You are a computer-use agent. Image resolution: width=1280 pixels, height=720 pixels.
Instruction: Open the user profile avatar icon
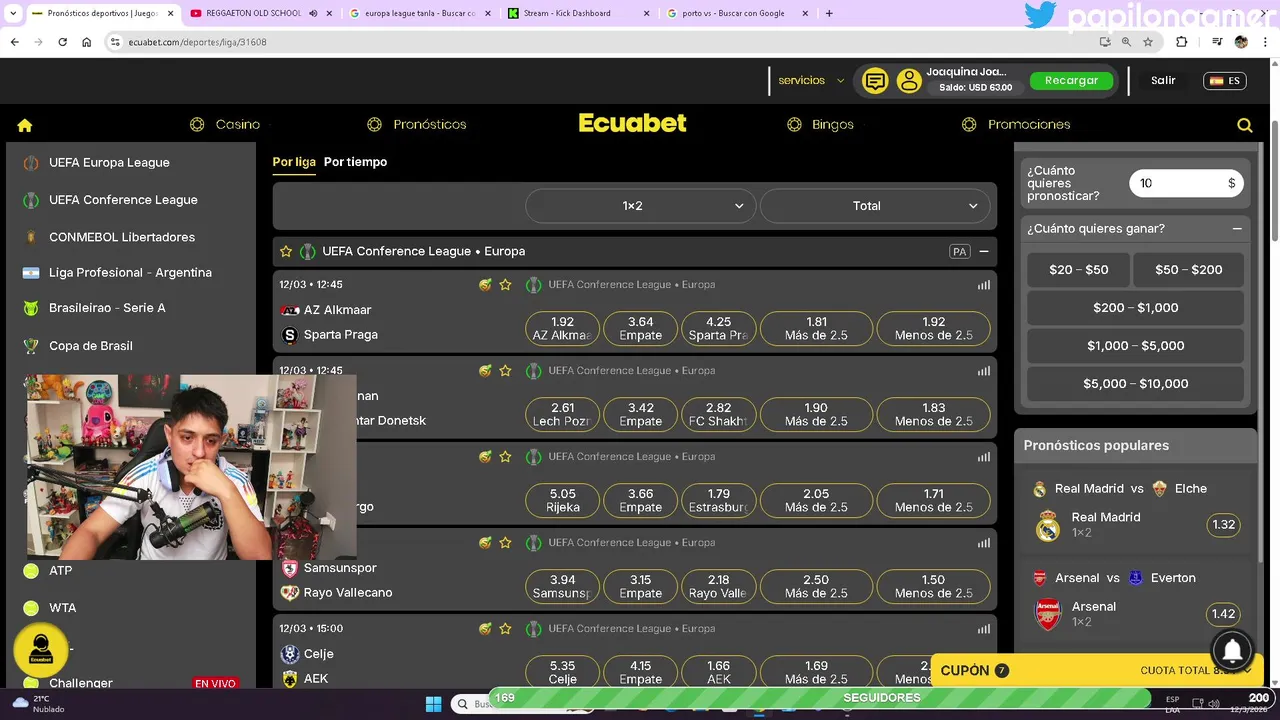pyautogui.click(x=909, y=81)
